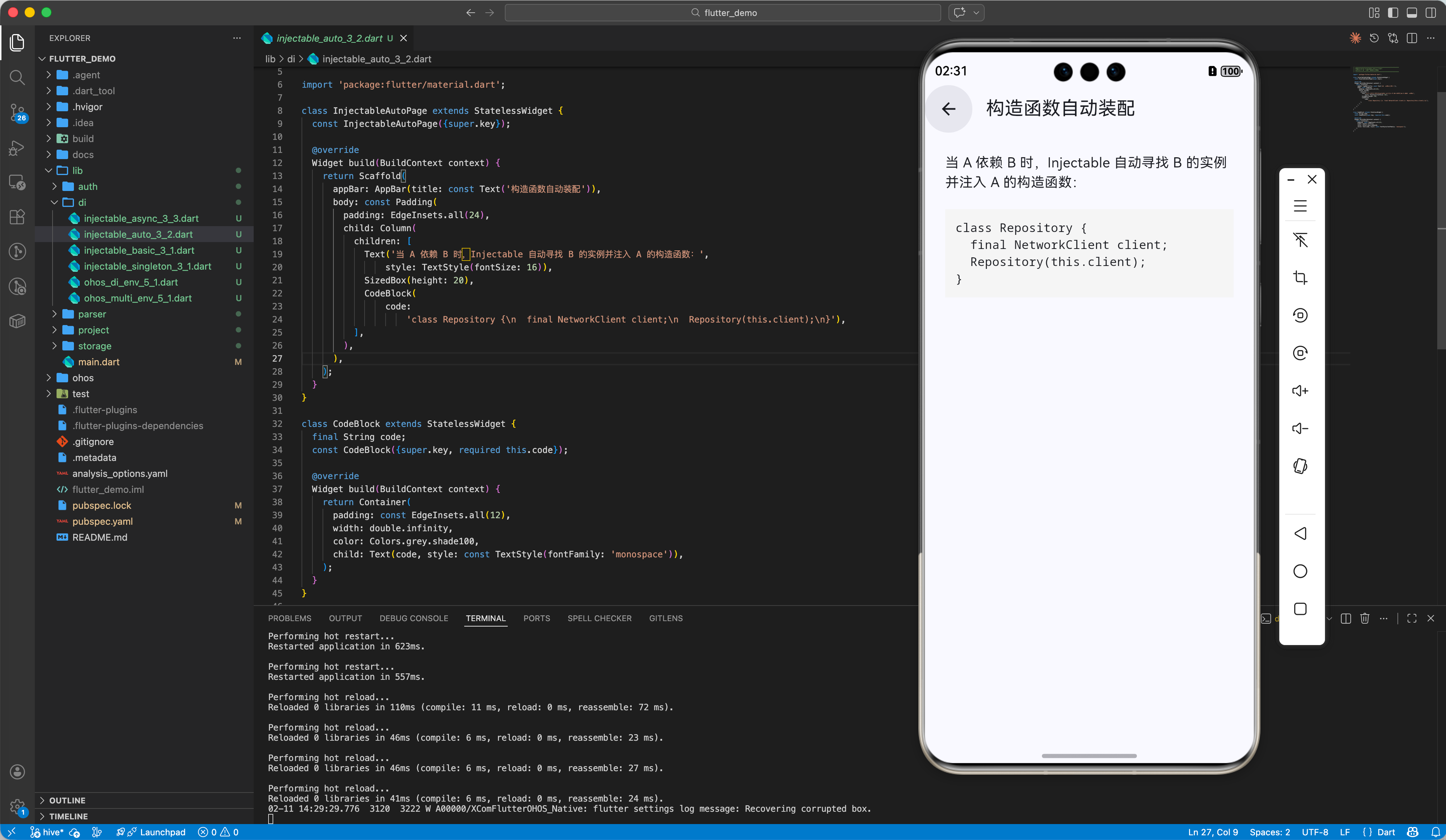The image size is (1446, 840).
Task: Toggle primary side bar layout button
Action: point(1393,12)
